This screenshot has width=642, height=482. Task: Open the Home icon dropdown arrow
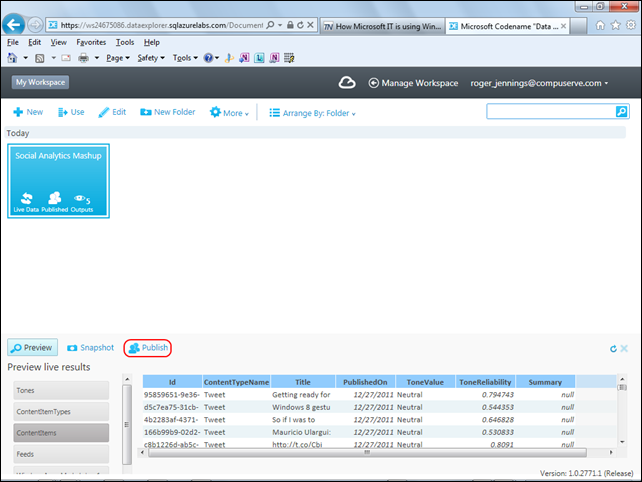tap(25, 58)
